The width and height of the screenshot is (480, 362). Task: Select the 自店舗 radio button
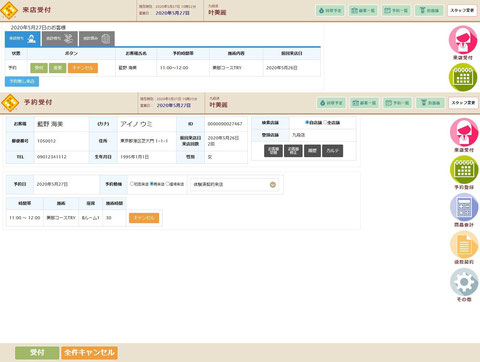307,123
